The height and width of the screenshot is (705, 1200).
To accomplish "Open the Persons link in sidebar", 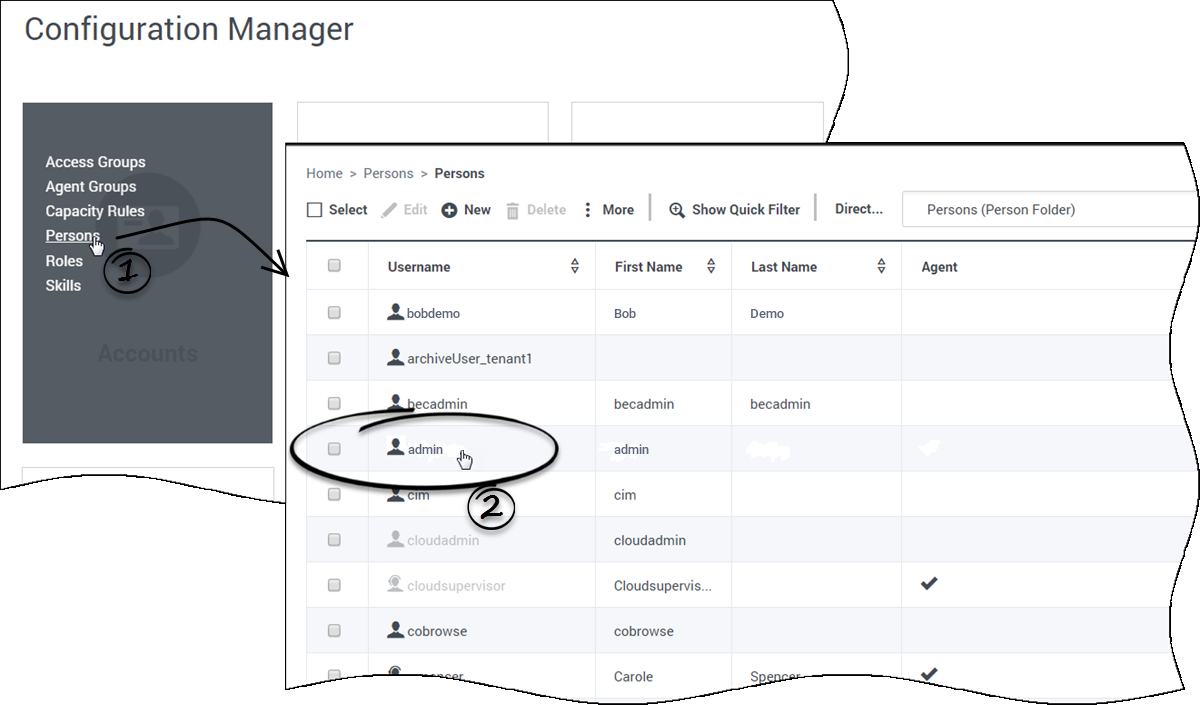I will click(x=72, y=236).
